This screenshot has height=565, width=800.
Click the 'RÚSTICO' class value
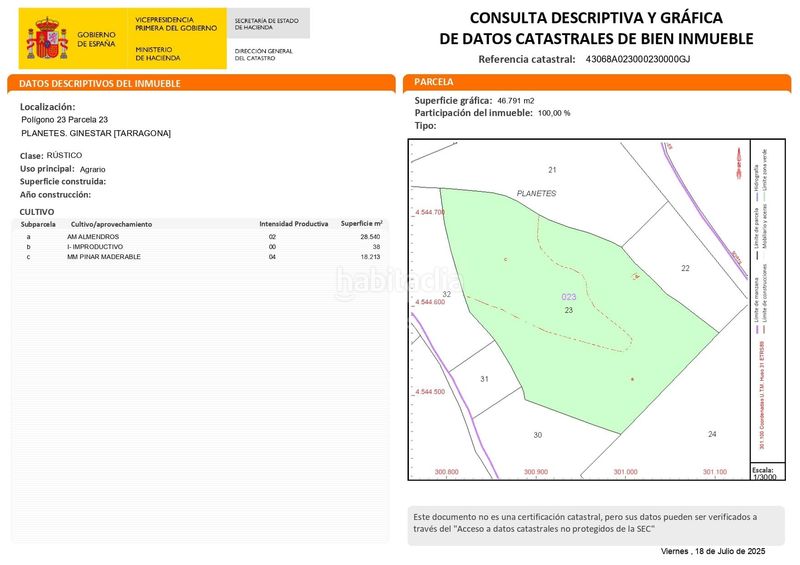(64, 155)
